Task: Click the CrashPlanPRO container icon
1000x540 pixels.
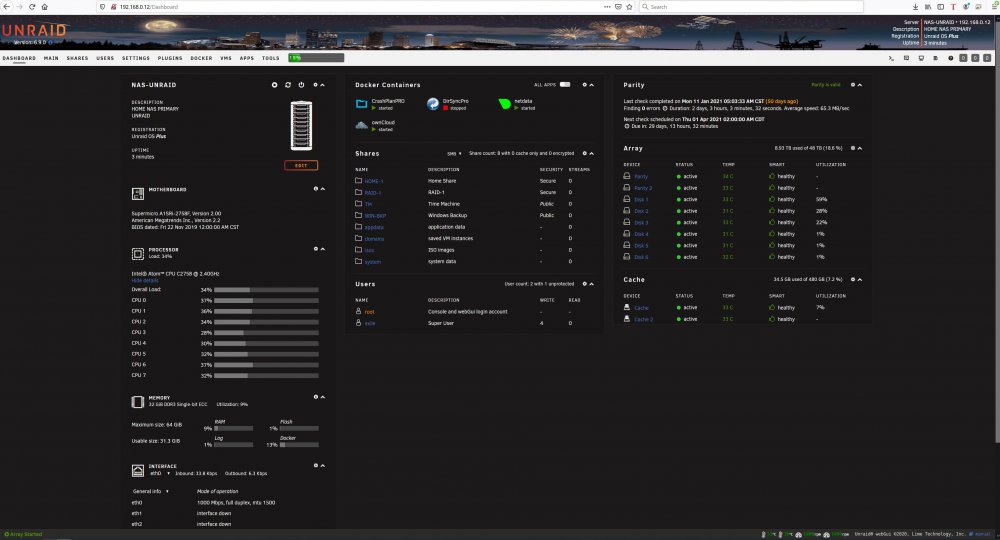Action: point(362,104)
